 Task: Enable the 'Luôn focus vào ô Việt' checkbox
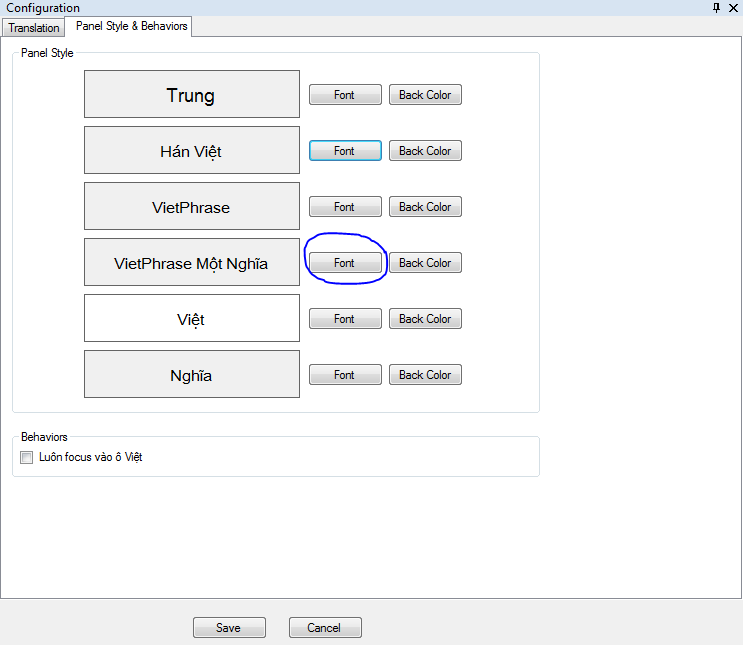(x=27, y=458)
